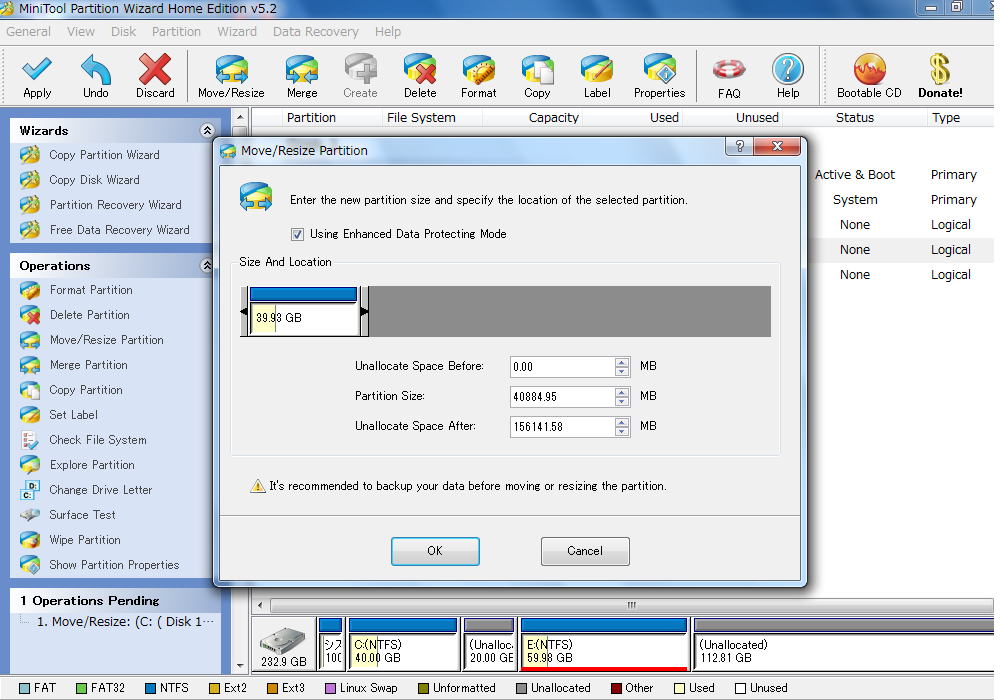The height and width of the screenshot is (700, 1000).
Task: Select the Move/Resize toolbar icon
Action: tap(231, 69)
